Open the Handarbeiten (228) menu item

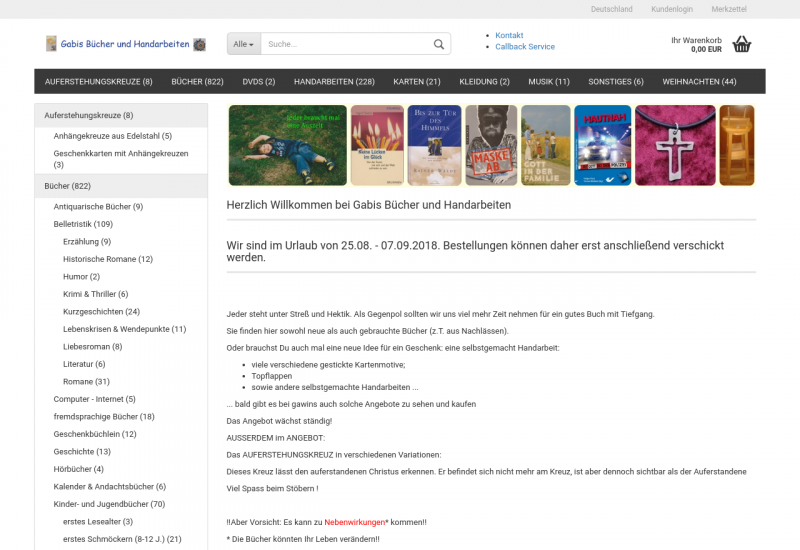[334, 81]
